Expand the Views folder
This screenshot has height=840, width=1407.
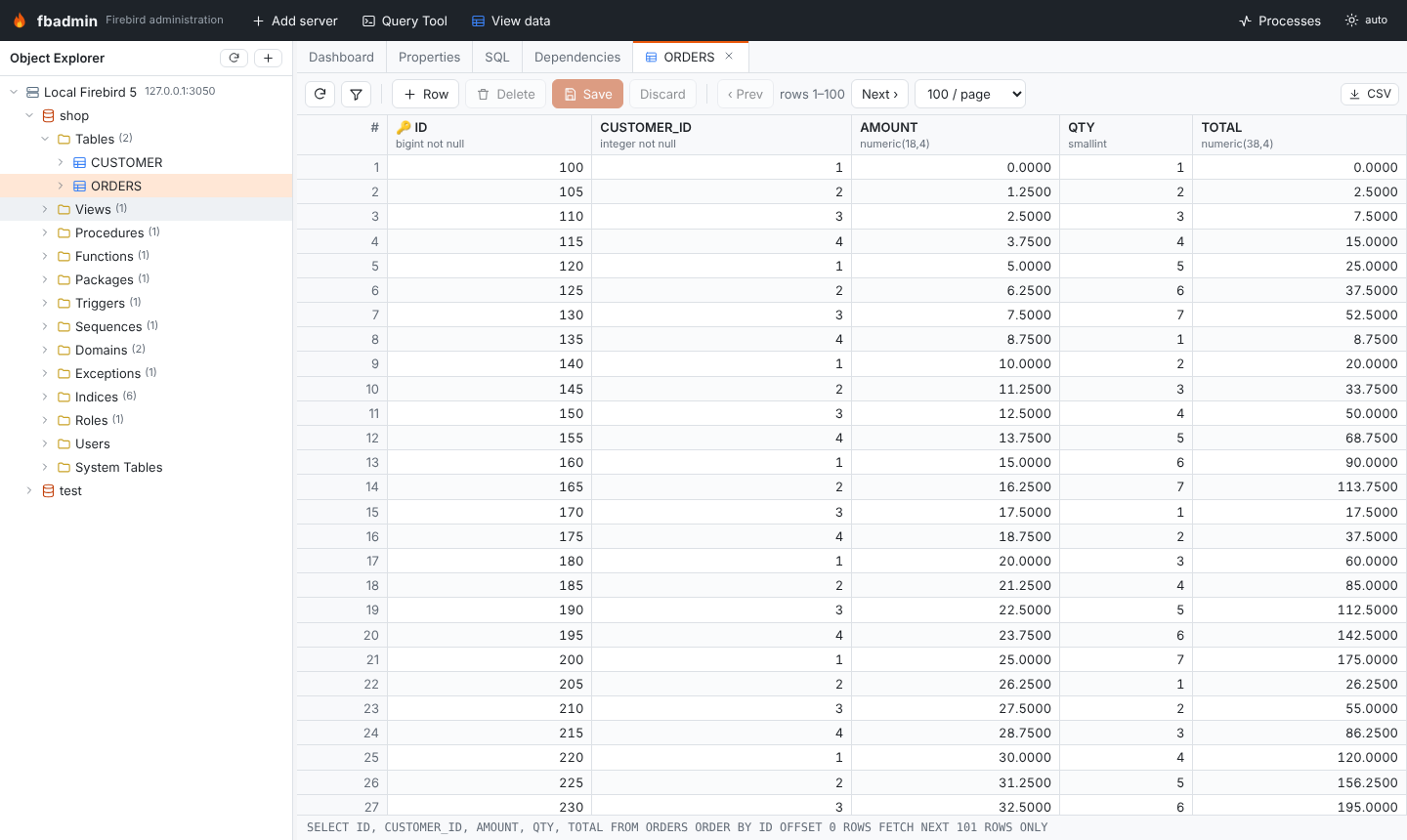tap(45, 209)
